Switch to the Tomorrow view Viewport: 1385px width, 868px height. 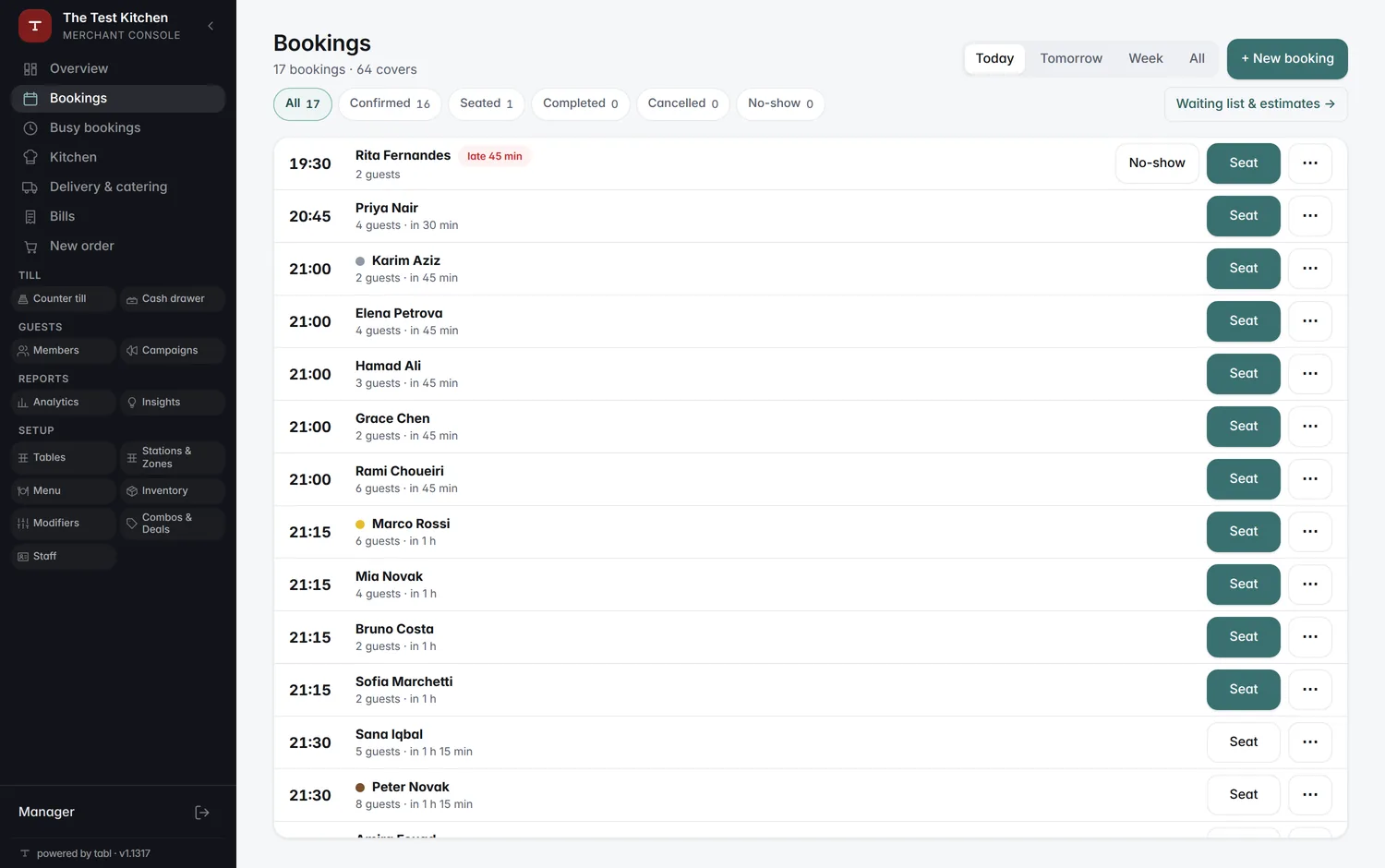pos(1071,58)
